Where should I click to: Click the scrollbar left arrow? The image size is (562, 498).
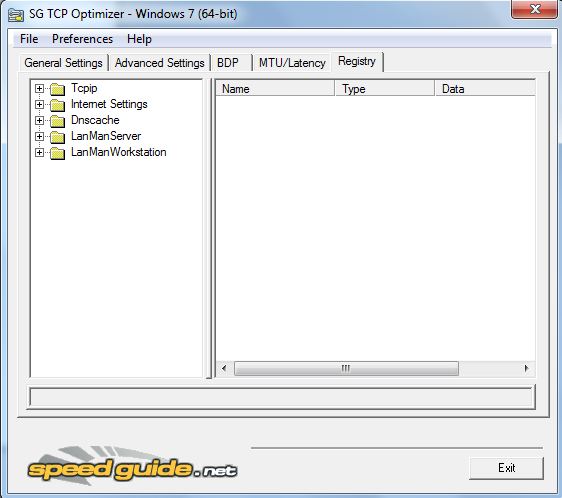point(224,369)
